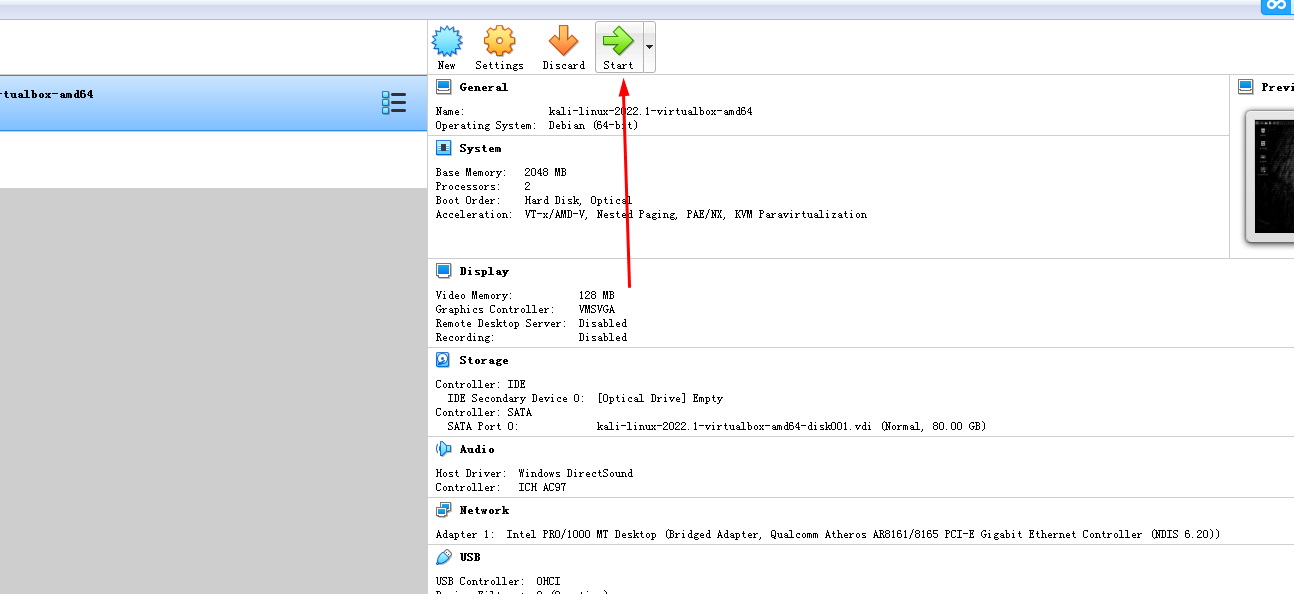This screenshot has width=1294, height=594.
Task: Click the OHCI USB controller value
Action: point(548,581)
